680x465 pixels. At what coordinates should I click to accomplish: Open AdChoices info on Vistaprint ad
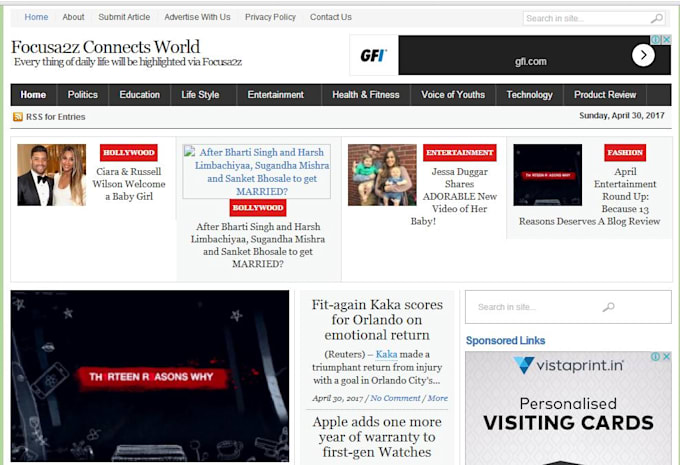(656, 356)
